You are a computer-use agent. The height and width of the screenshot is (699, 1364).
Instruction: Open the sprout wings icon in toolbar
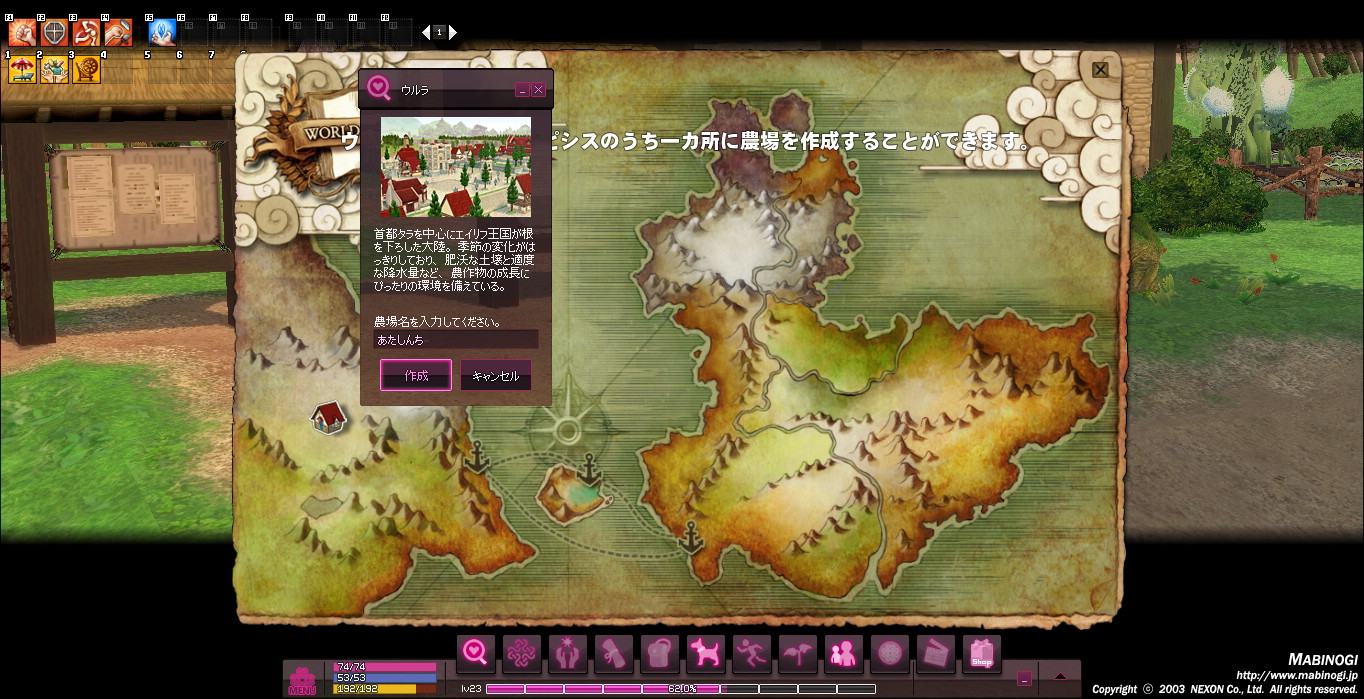click(x=798, y=653)
